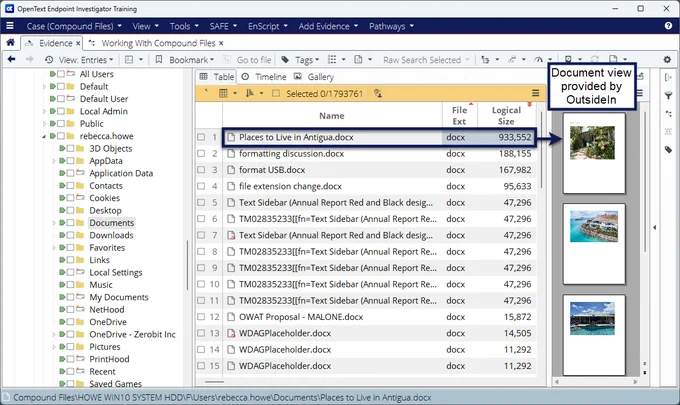Click the help question mark icon
Viewport: 680px width, 405px height.
(x=668, y=26)
